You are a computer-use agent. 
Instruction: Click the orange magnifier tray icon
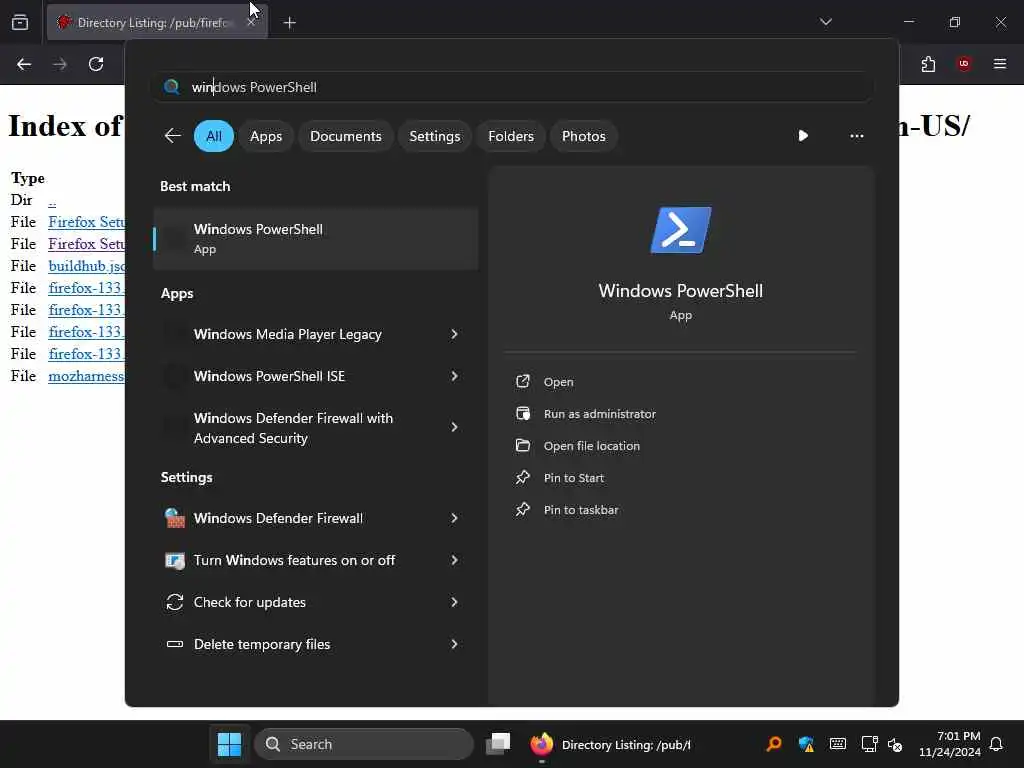coord(774,744)
